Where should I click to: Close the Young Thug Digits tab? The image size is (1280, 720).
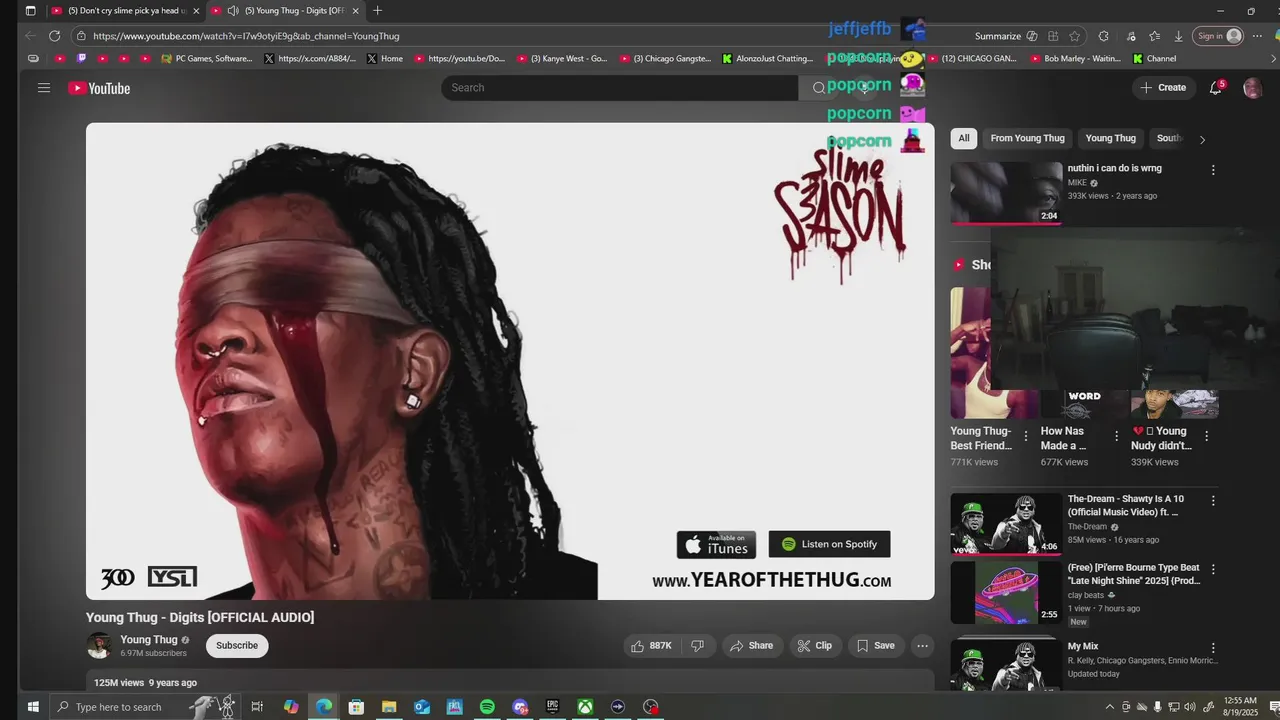point(355,11)
